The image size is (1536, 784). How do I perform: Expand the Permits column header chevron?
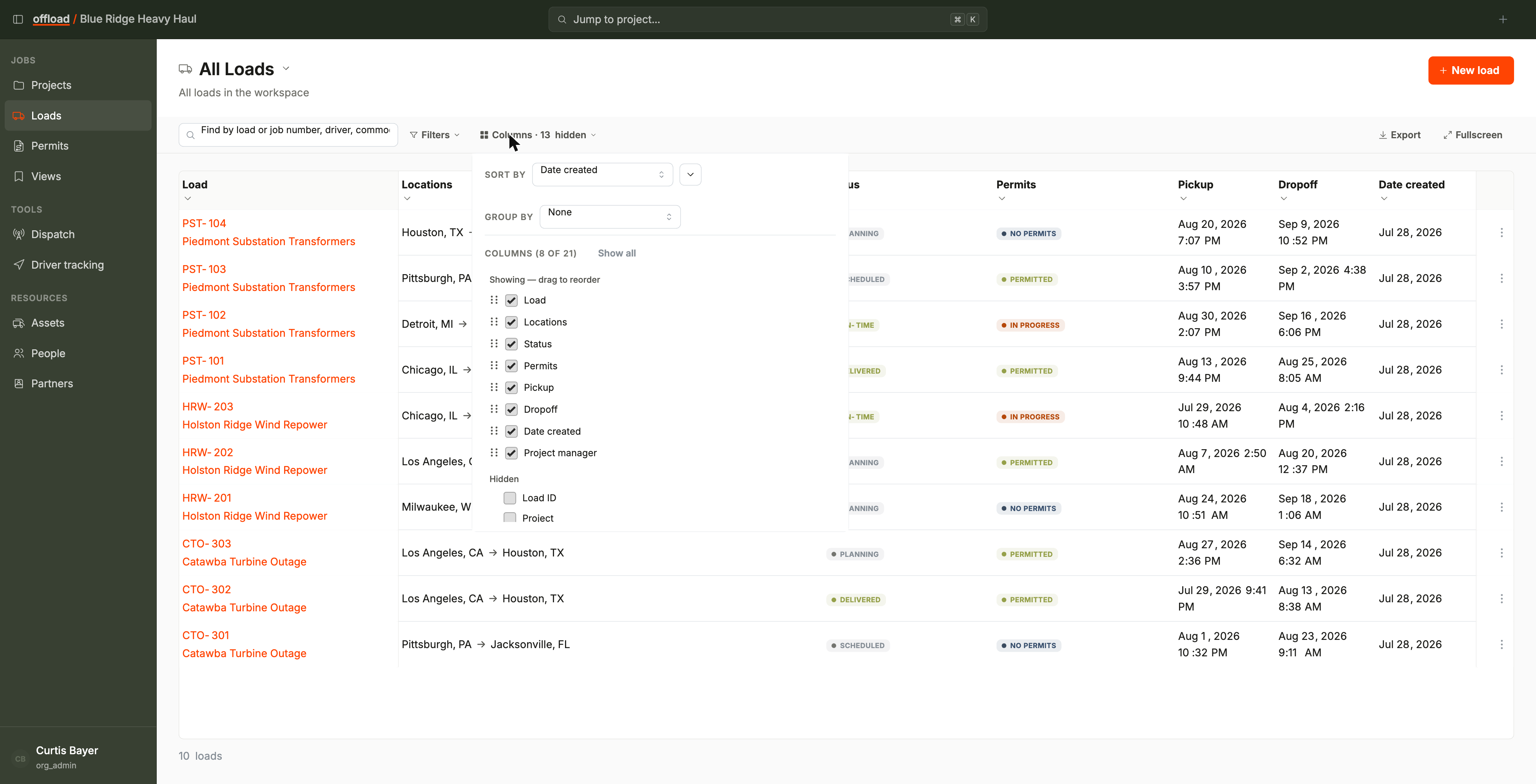pos(1002,199)
